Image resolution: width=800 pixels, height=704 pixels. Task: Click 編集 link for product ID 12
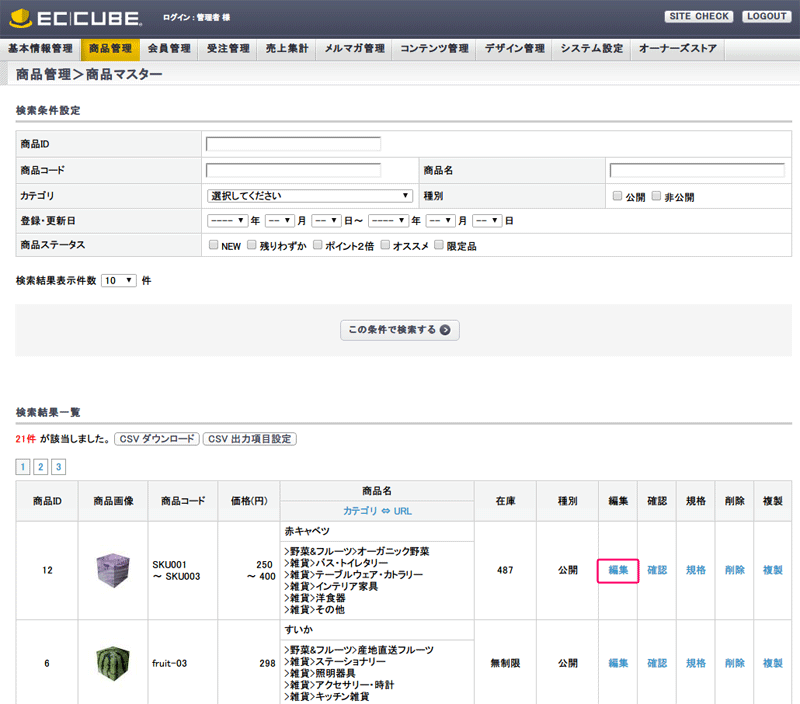[x=618, y=570]
